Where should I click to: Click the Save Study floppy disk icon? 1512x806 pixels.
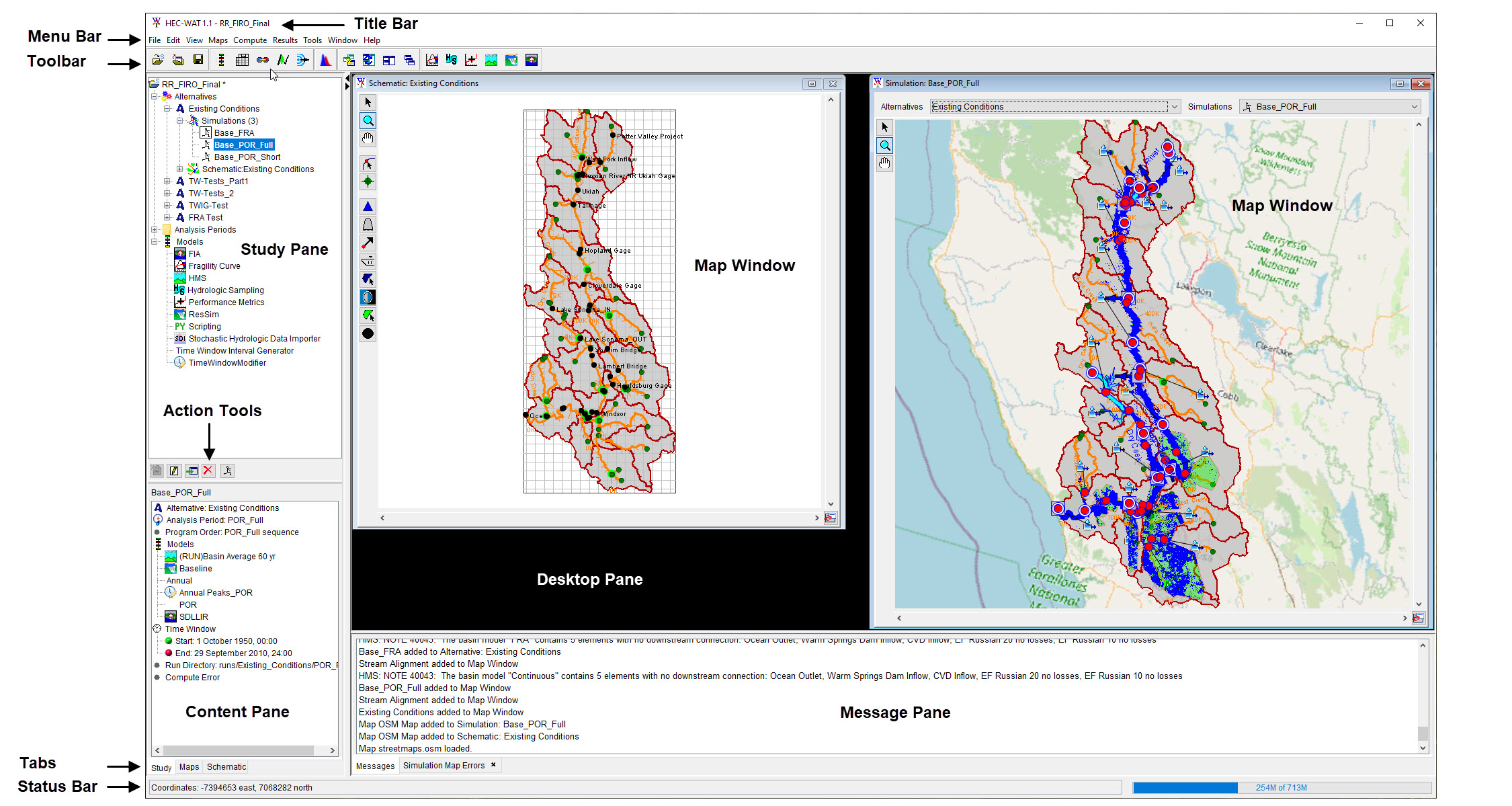point(198,61)
